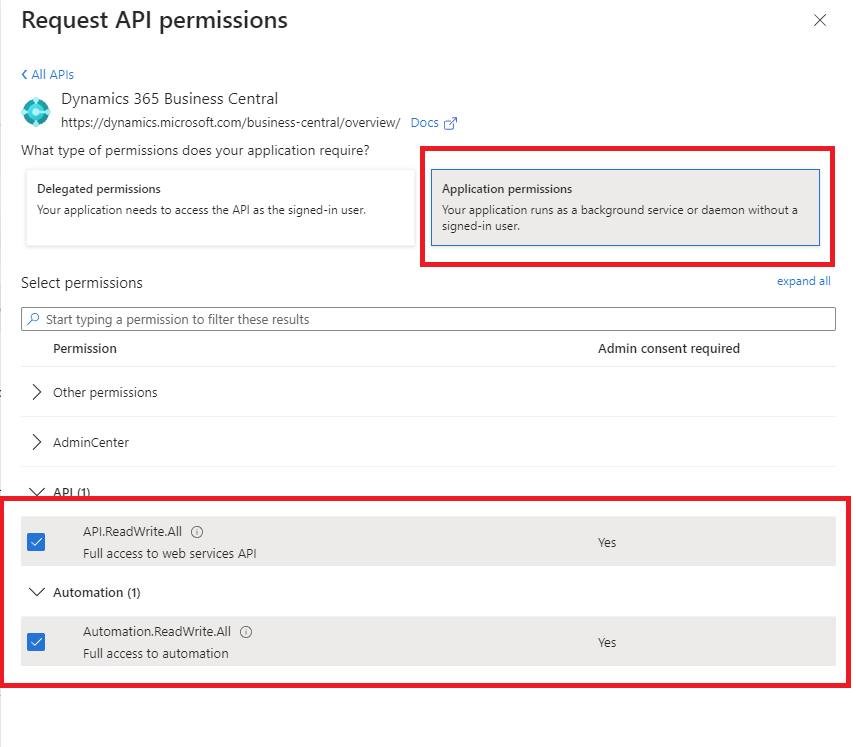Click the Automation.ReadWrite.All permission name
Screen dimensions: 856x747
tap(157, 632)
